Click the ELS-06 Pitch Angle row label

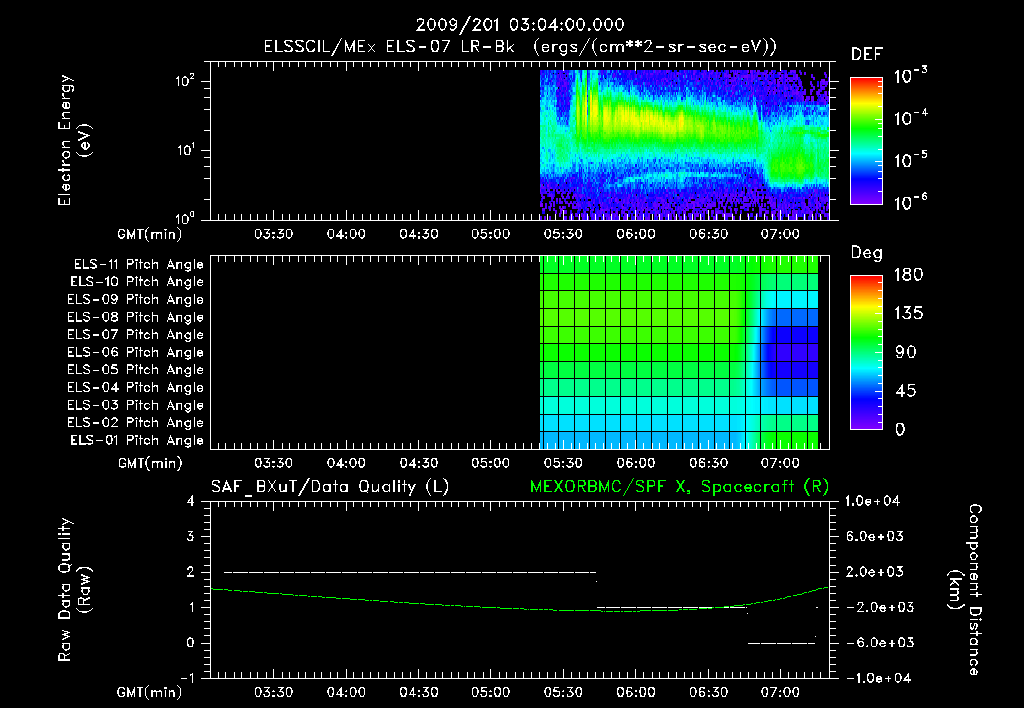[x=136, y=353]
